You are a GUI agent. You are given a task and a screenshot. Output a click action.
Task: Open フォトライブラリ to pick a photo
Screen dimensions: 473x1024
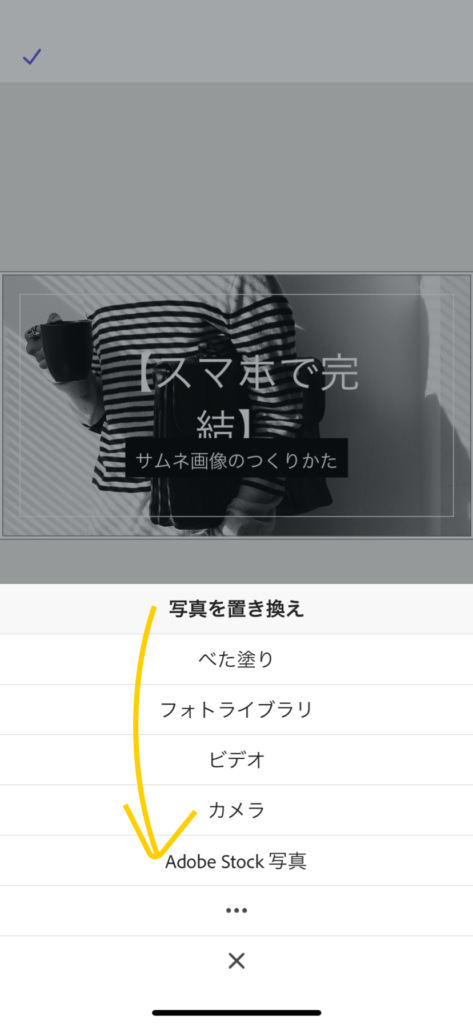(236, 709)
